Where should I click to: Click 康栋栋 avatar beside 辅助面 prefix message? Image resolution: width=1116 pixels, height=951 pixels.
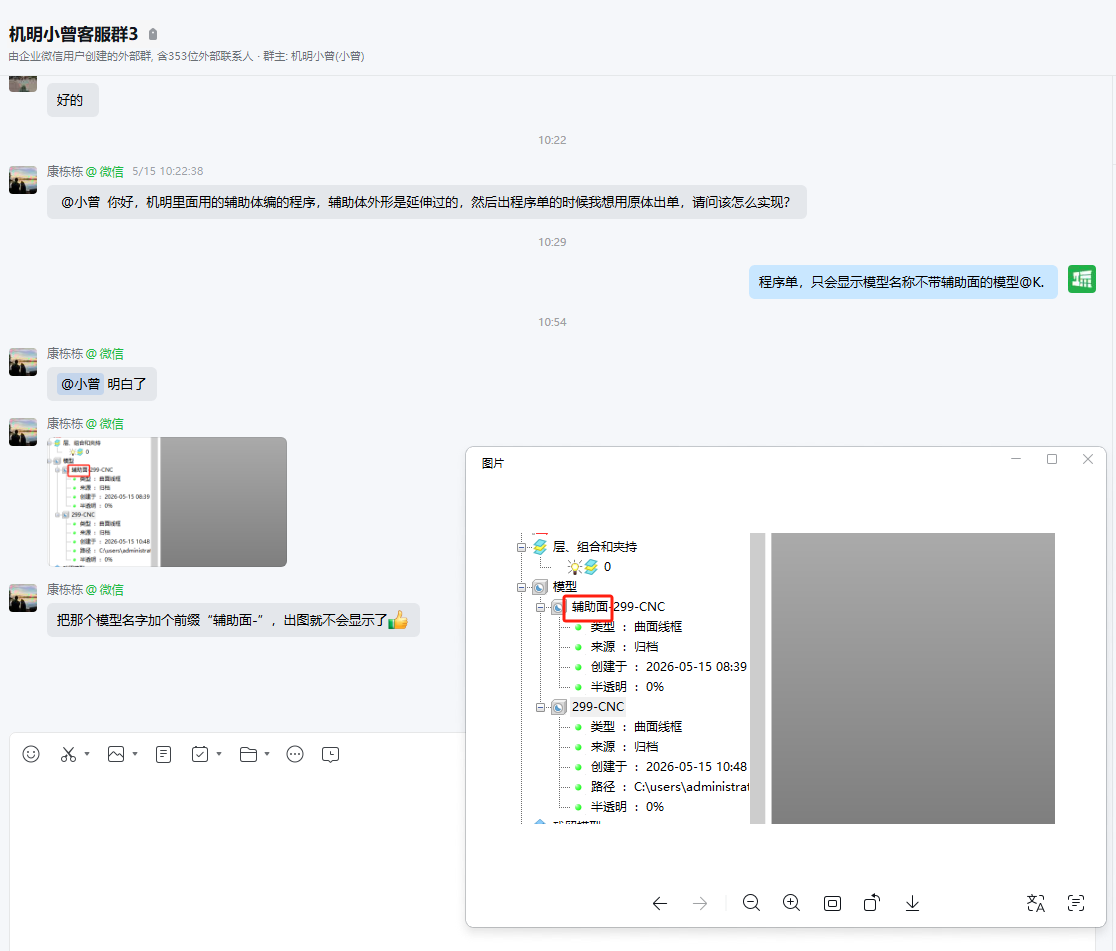23,597
